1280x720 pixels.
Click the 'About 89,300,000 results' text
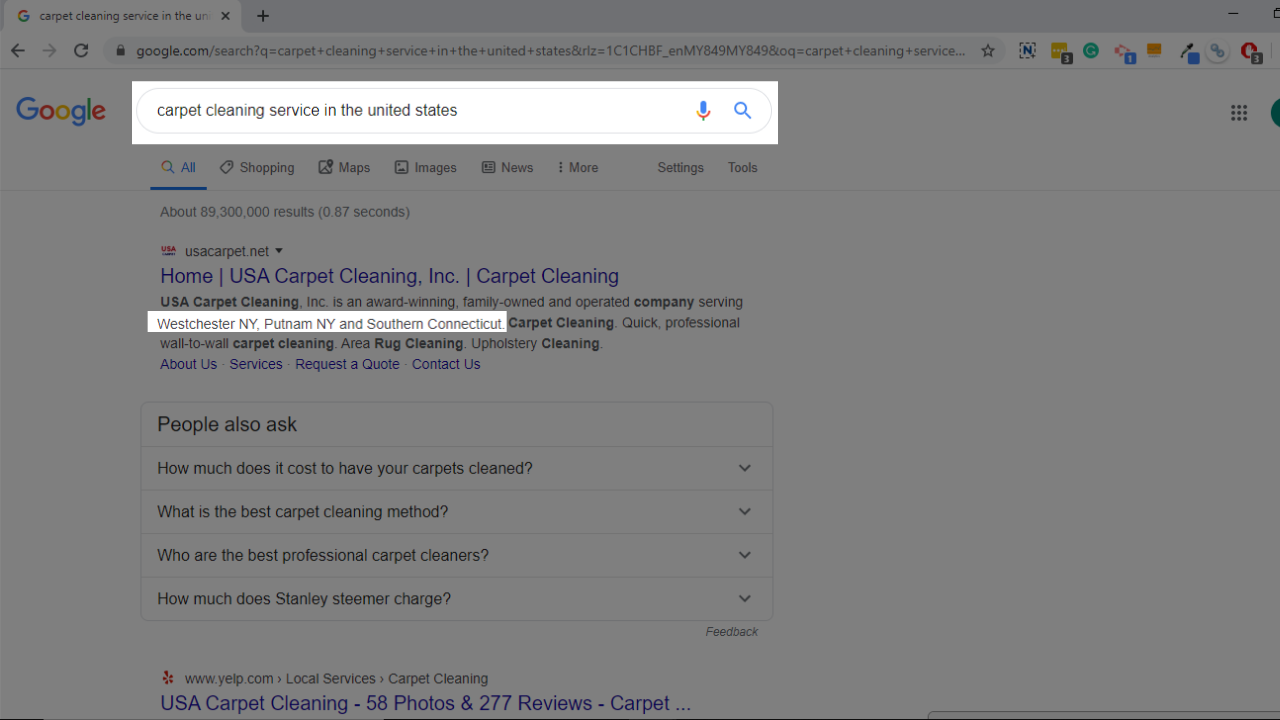click(285, 212)
